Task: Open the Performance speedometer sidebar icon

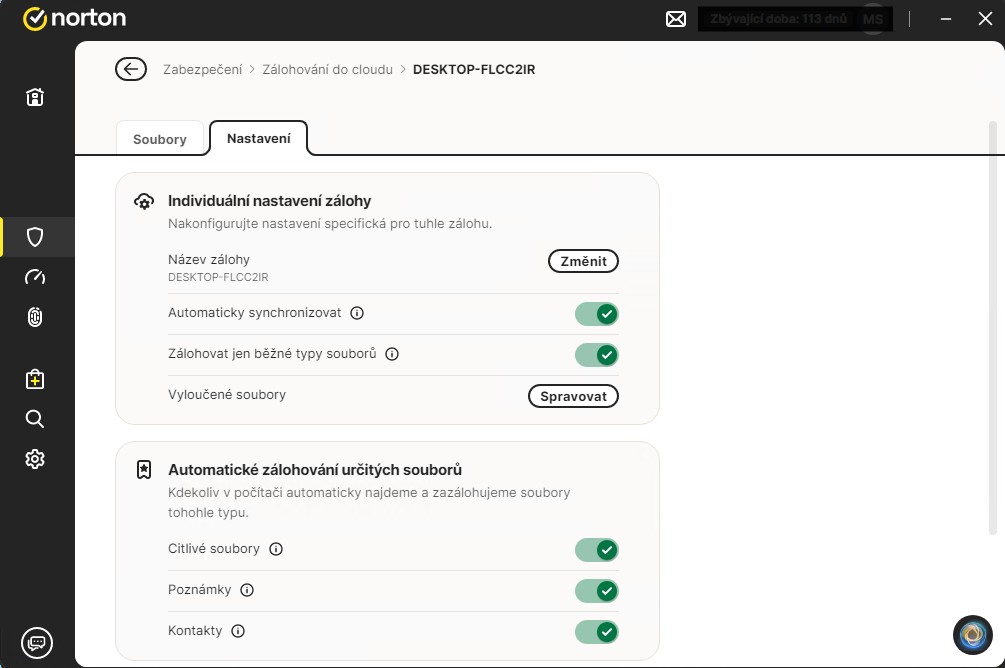Action: click(35, 277)
